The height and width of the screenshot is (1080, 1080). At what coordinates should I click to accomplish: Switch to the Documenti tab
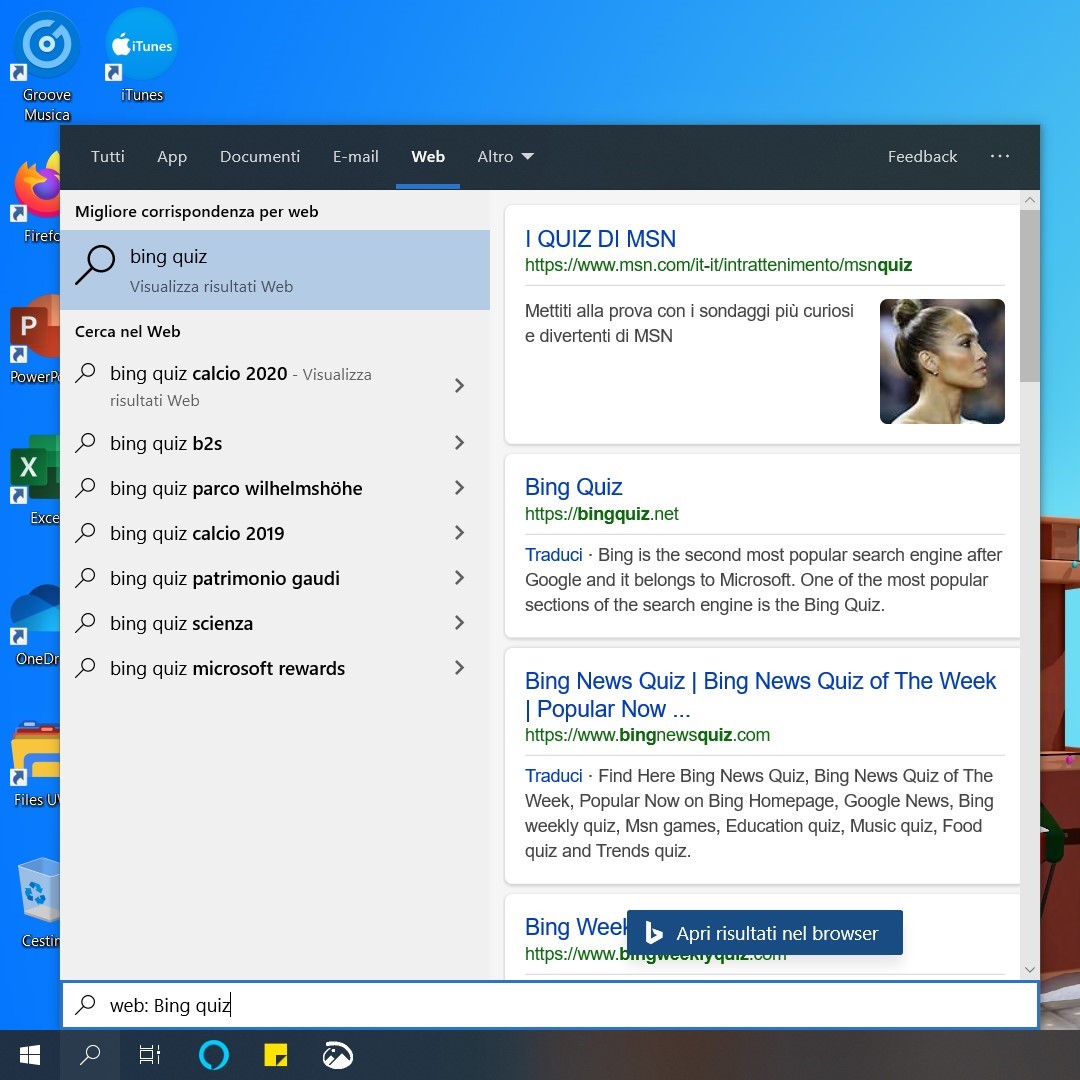260,156
